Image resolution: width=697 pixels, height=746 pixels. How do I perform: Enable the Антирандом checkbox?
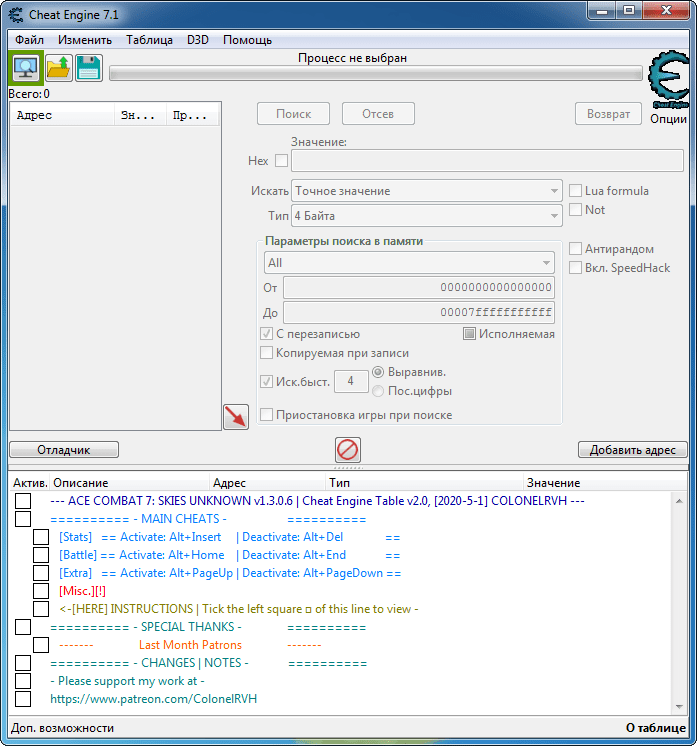576,249
